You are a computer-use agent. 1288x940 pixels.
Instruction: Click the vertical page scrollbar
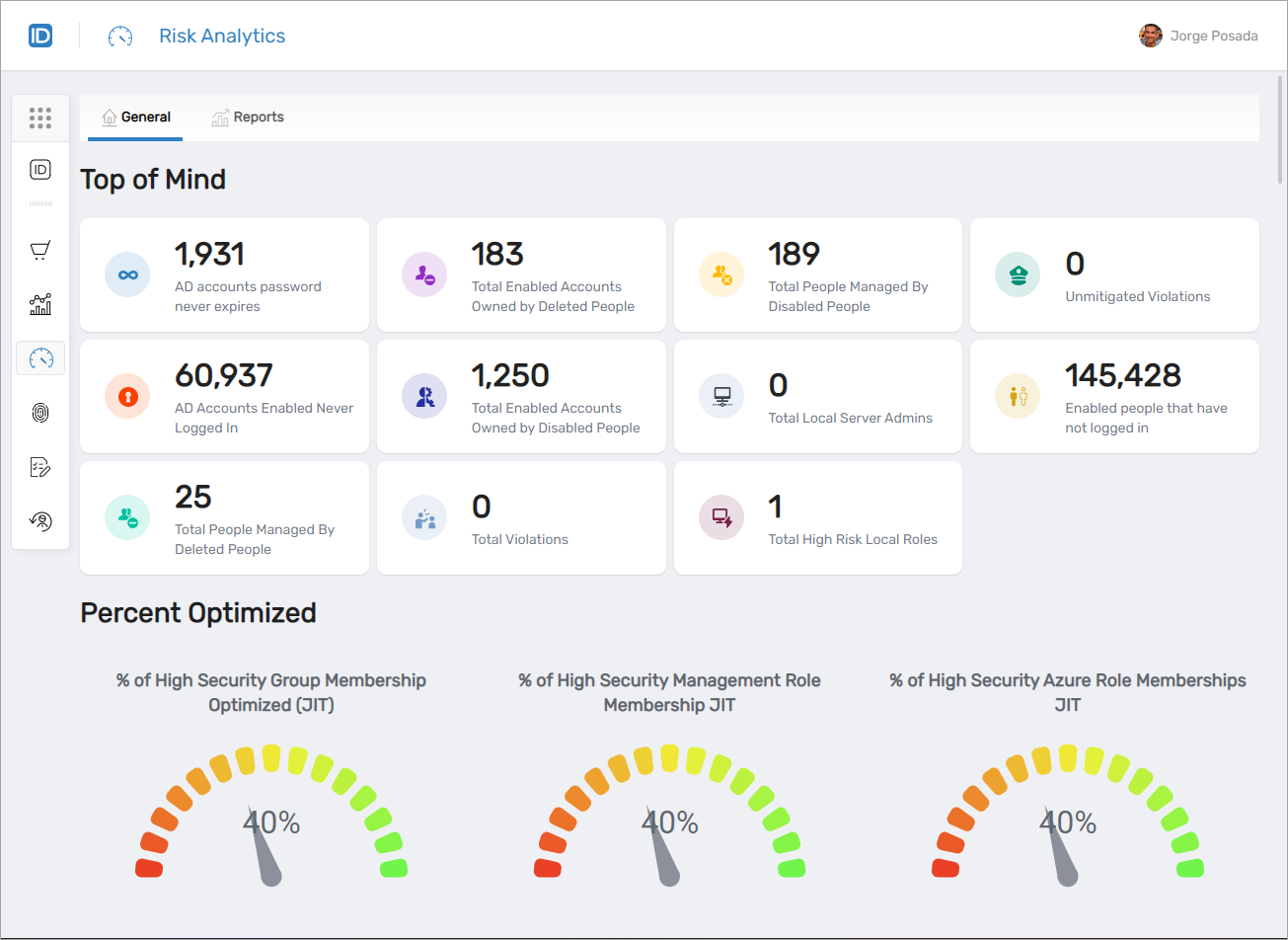click(x=1281, y=128)
